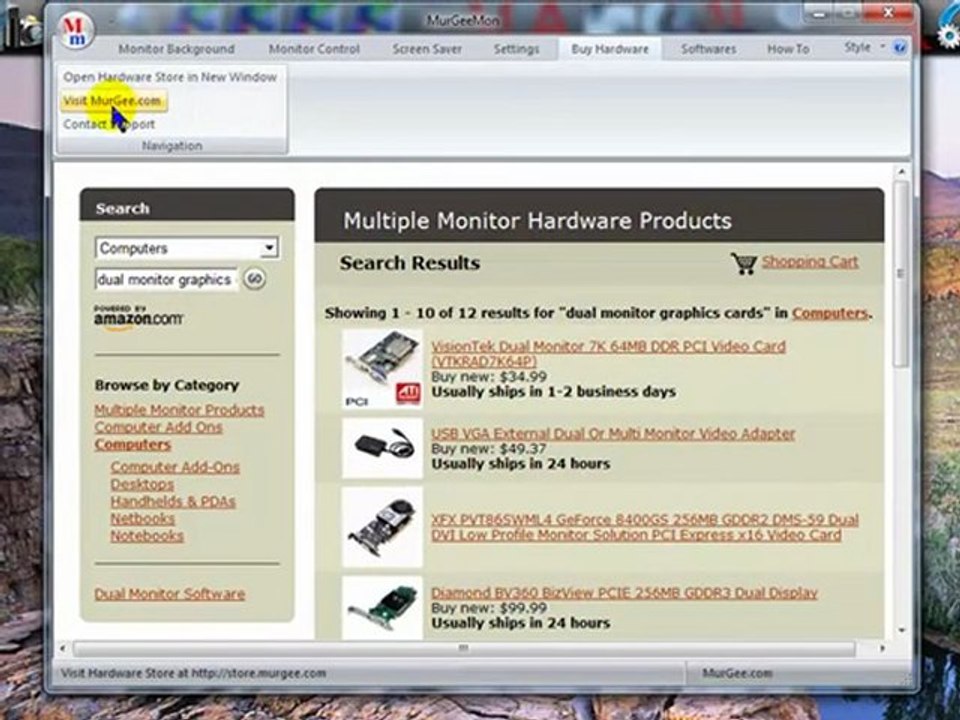Open Dual Monitor Software link

pos(170,594)
